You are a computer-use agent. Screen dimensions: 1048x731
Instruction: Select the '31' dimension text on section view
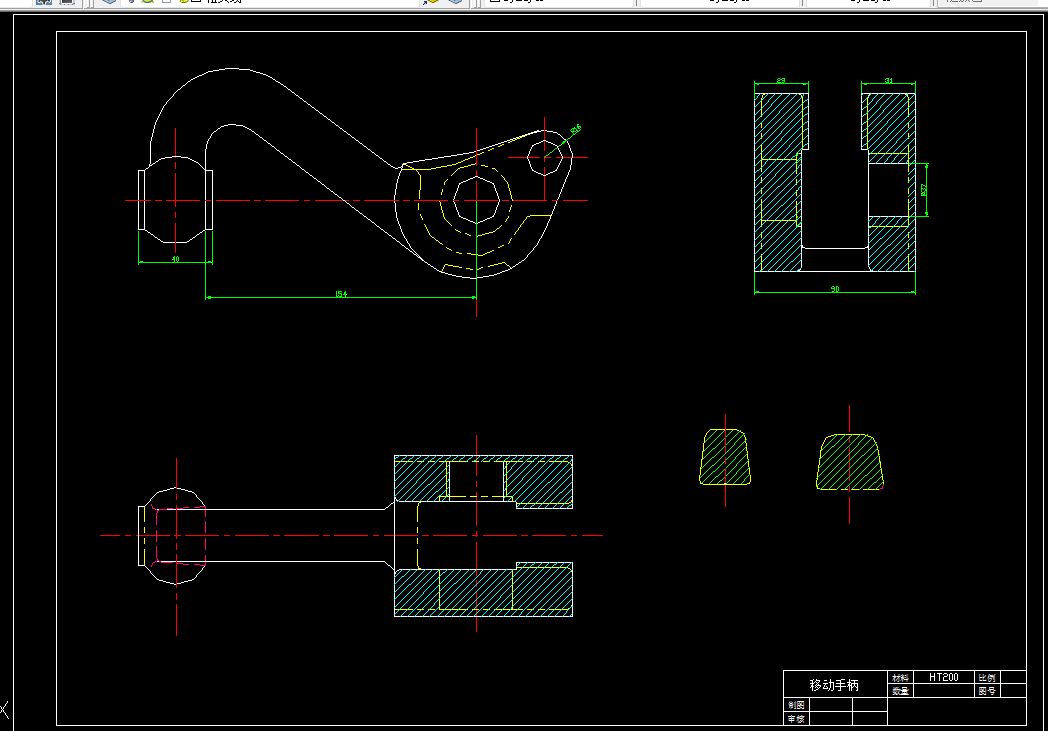point(888,81)
